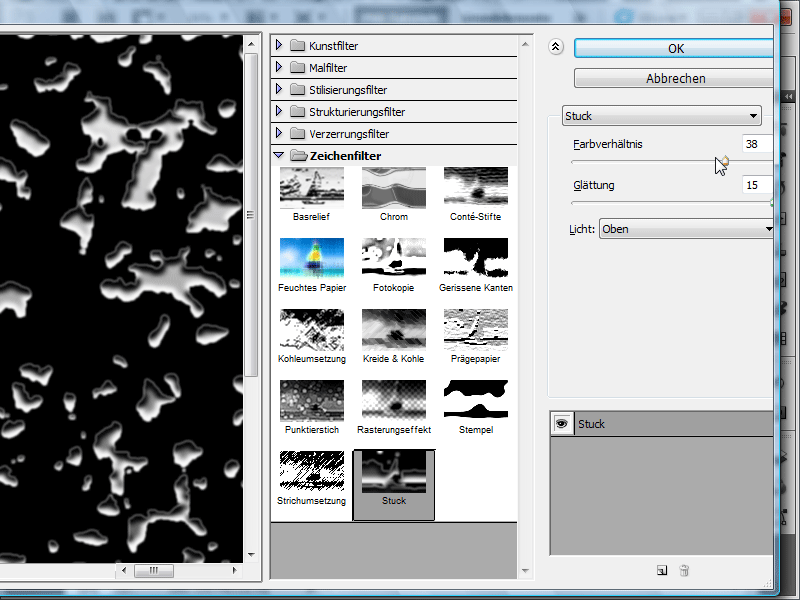Choose the Rasterungseffekt filter thumbnail
Screen dimensions: 800x600
(x=394, y=401)
